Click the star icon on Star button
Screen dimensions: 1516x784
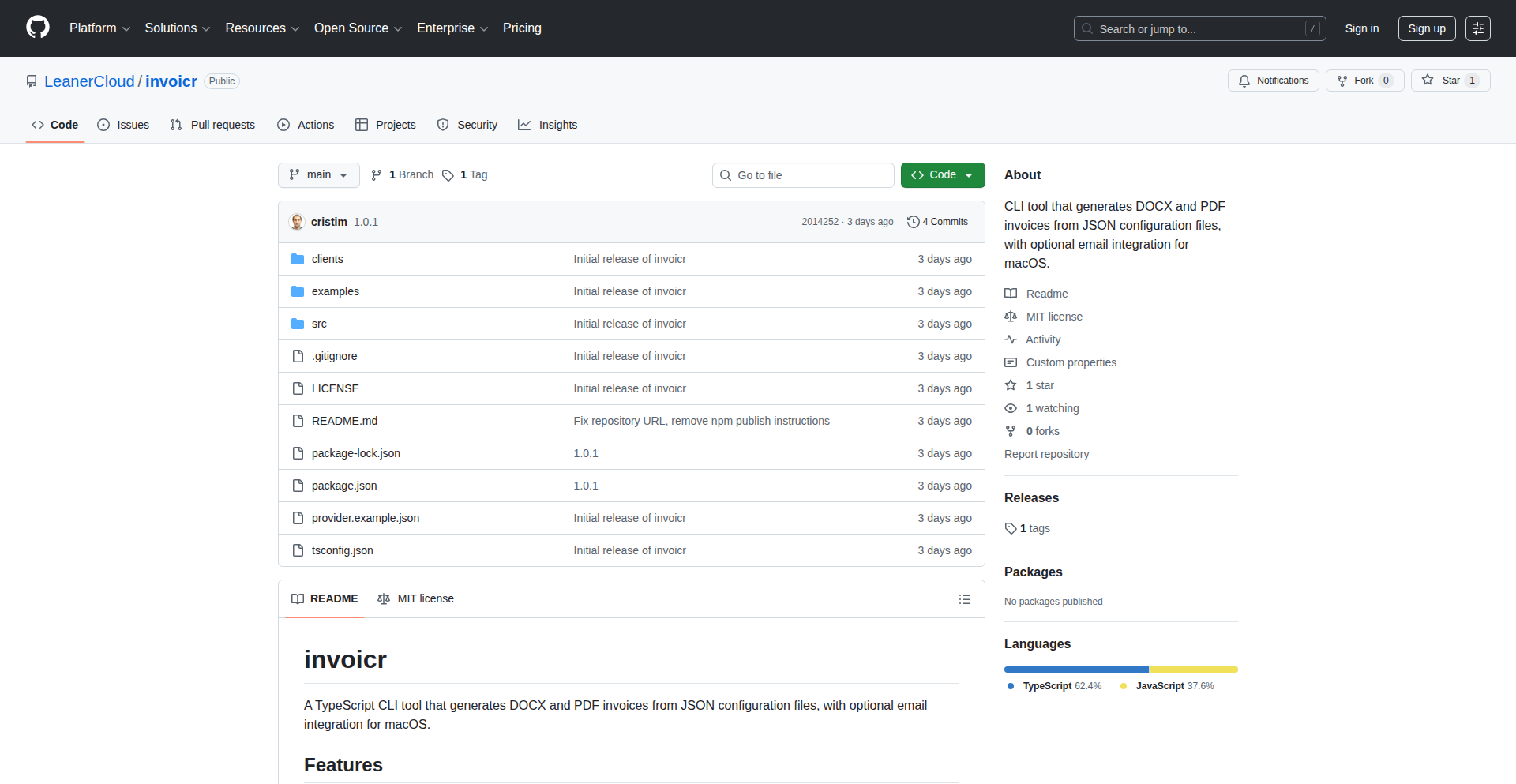(x=1428, y=80)
